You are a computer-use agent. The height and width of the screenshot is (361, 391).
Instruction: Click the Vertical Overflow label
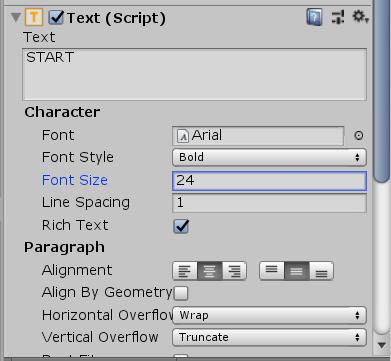click(x=100, y=337)
